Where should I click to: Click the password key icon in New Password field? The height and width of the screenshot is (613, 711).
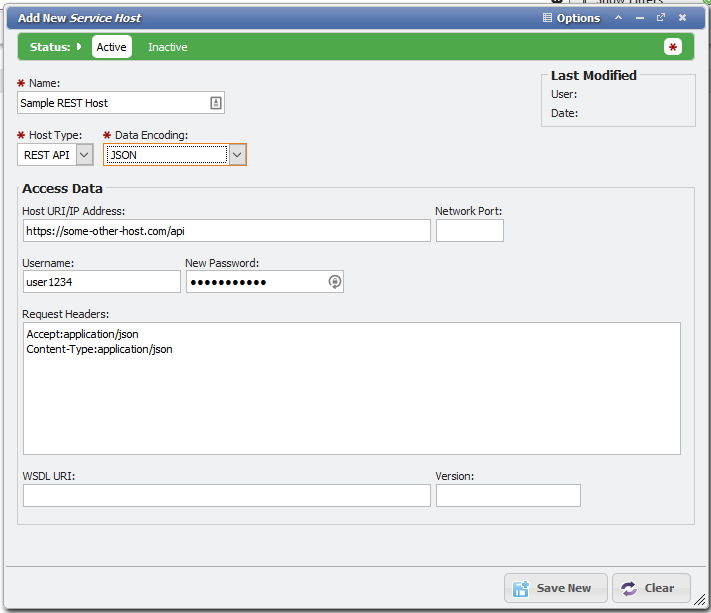point(335,283)
